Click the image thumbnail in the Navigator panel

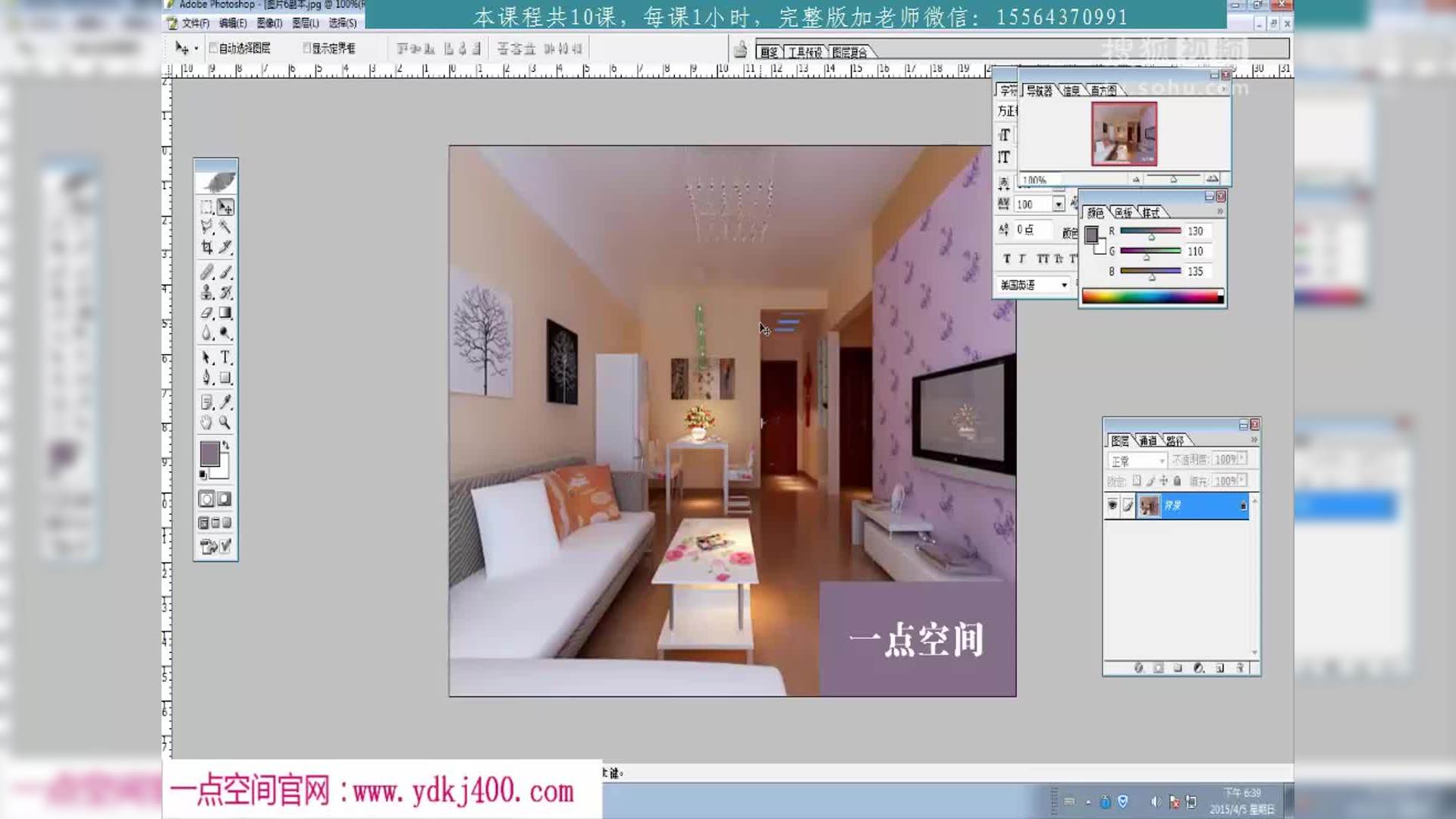tap(1125, 133)
